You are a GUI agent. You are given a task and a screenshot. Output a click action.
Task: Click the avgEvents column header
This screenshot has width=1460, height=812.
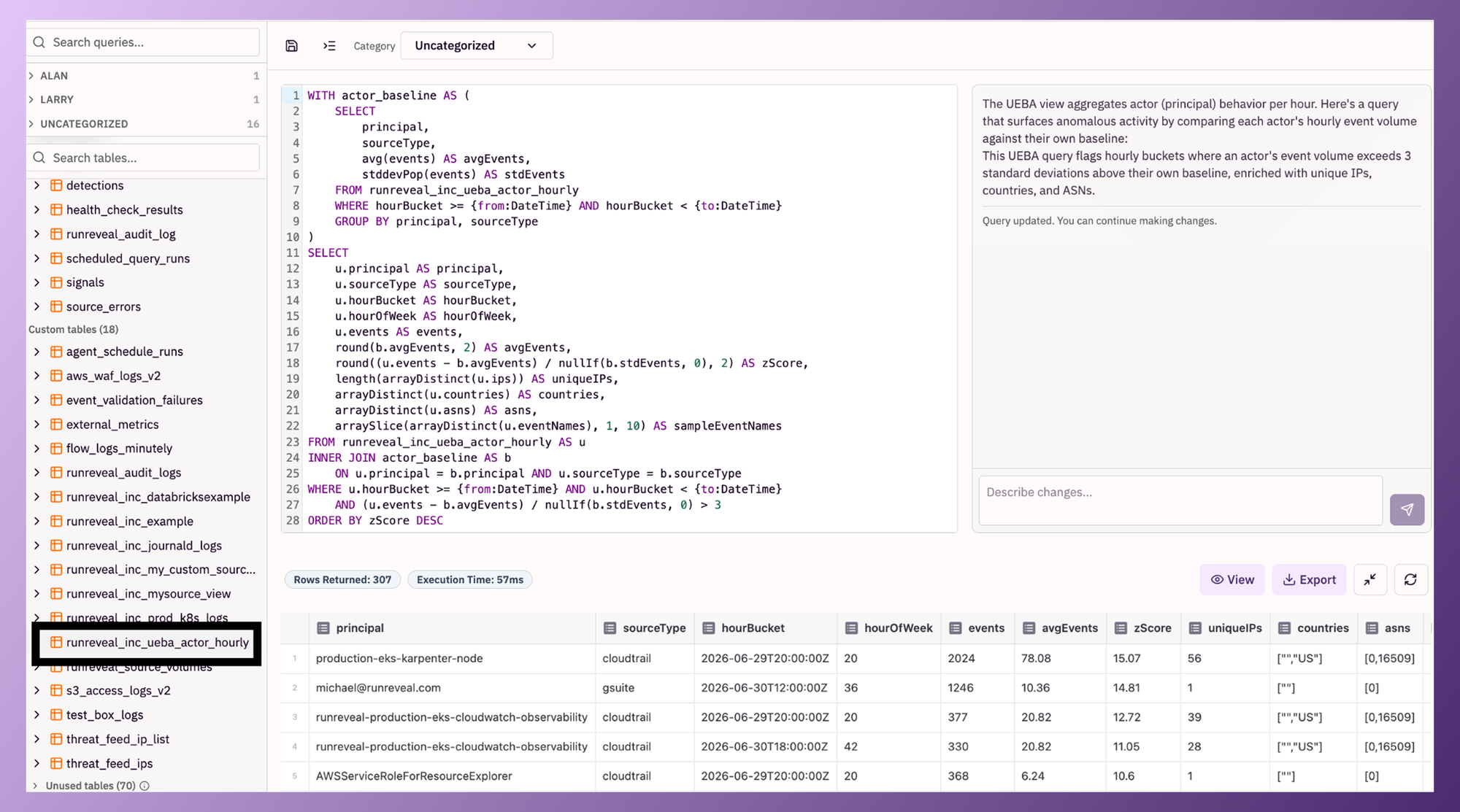click(x=1060, y=628)
